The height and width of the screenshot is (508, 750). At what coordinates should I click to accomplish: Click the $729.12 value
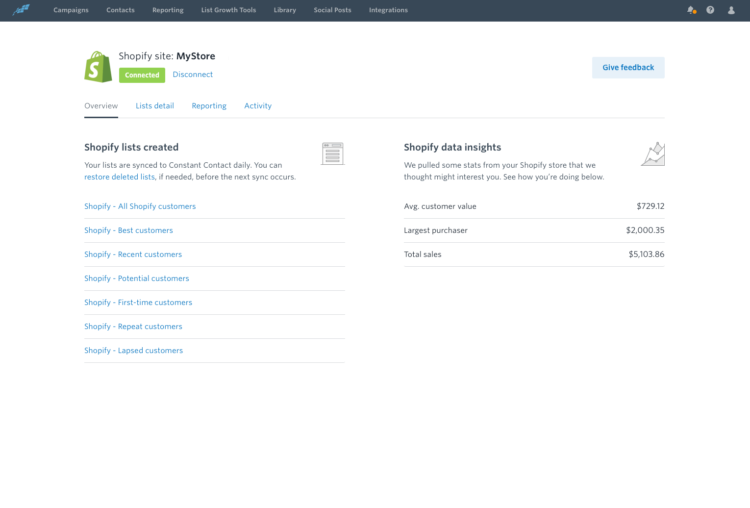(x=651, y=206)
